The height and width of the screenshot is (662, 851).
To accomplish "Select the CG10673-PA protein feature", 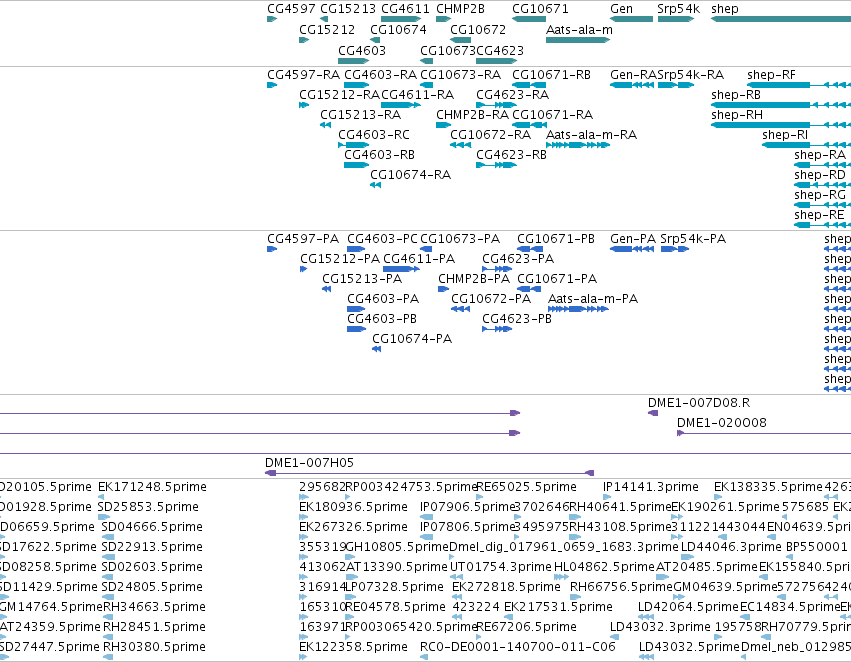I will [427, 249].
